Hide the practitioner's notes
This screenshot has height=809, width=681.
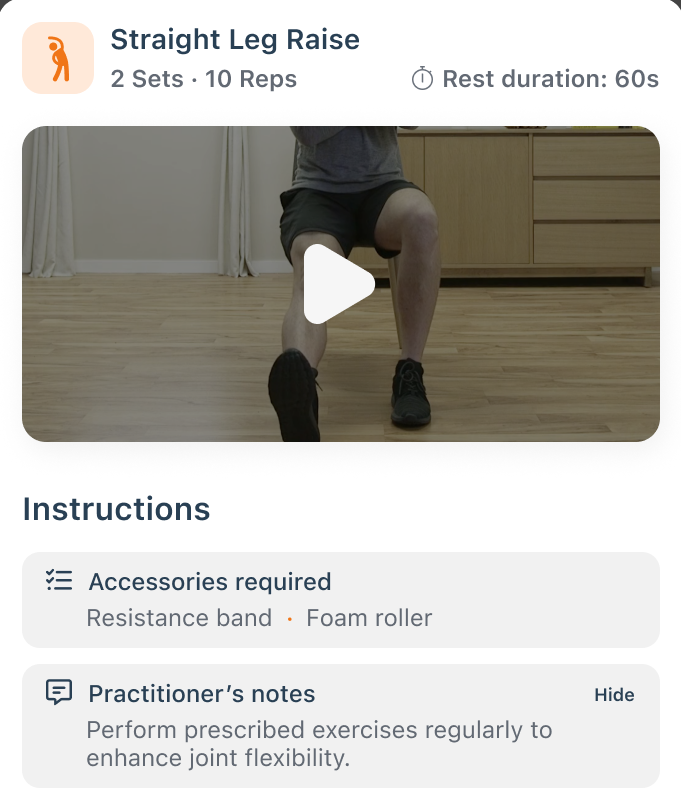click(x=614, y=694)
